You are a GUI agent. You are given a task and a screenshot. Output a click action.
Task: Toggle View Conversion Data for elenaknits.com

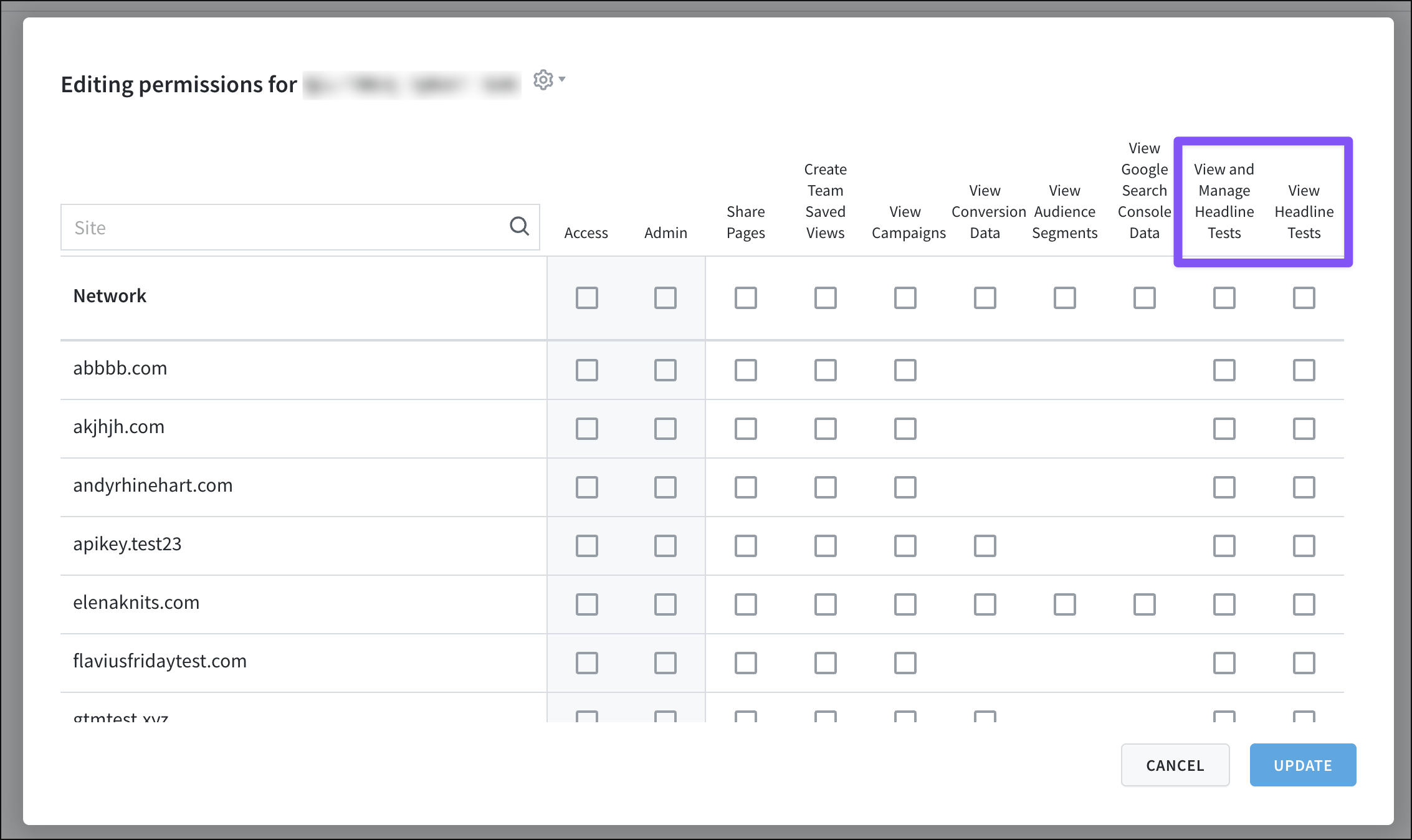coord(985,604)
